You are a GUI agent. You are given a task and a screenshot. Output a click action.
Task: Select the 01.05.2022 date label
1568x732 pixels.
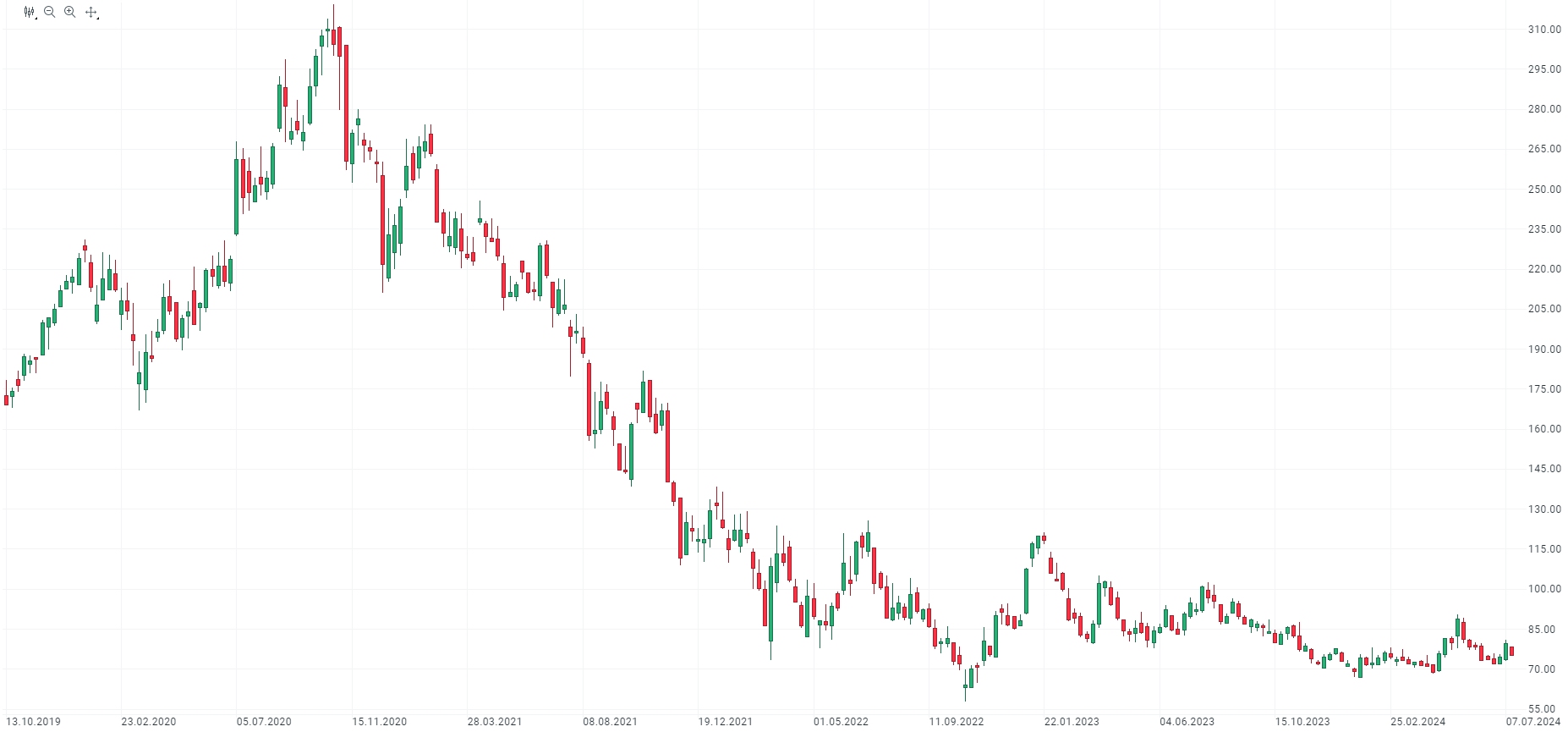(x=841, y=722)
